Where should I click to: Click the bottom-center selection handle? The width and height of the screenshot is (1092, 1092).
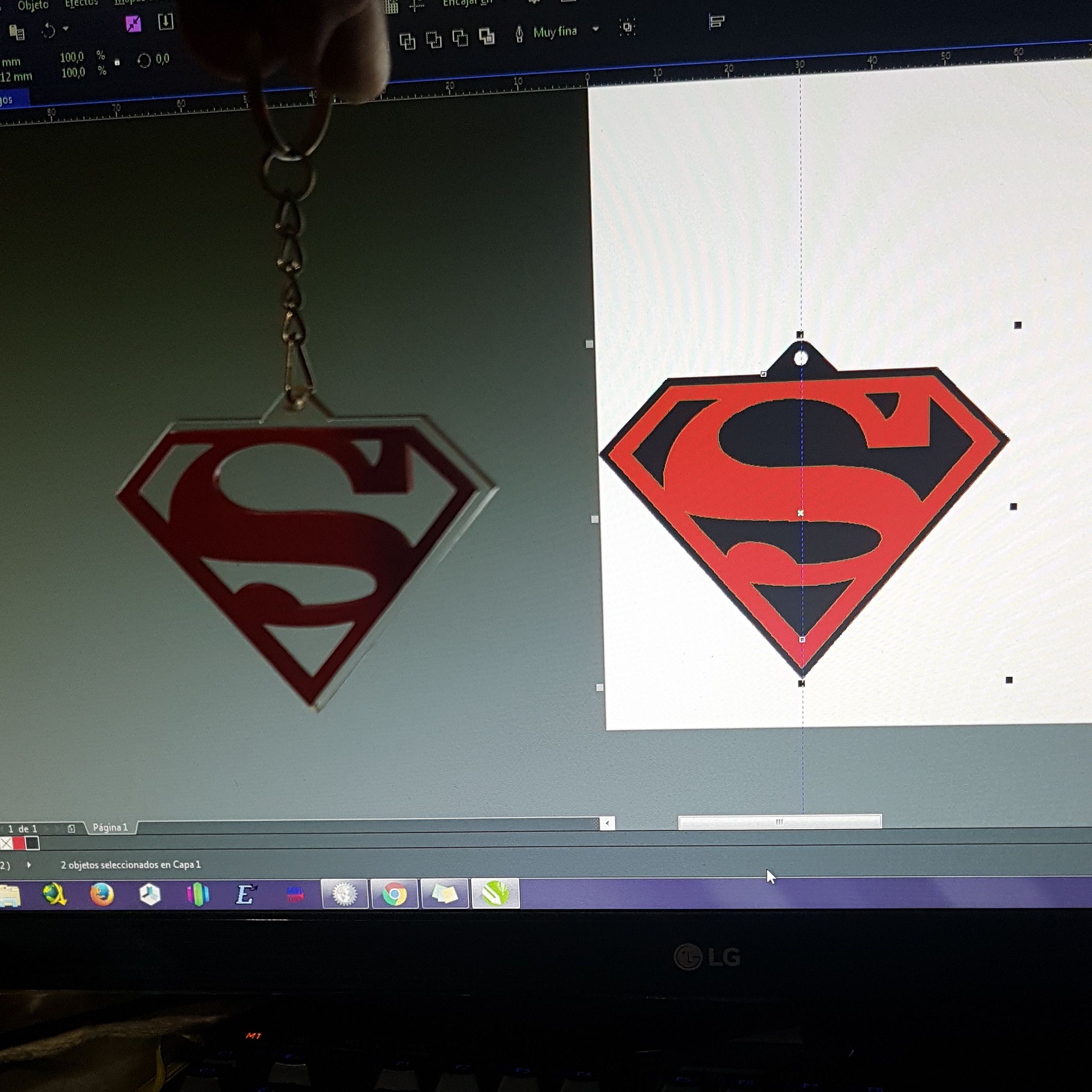pyautogui.click(x=801, y=683)
